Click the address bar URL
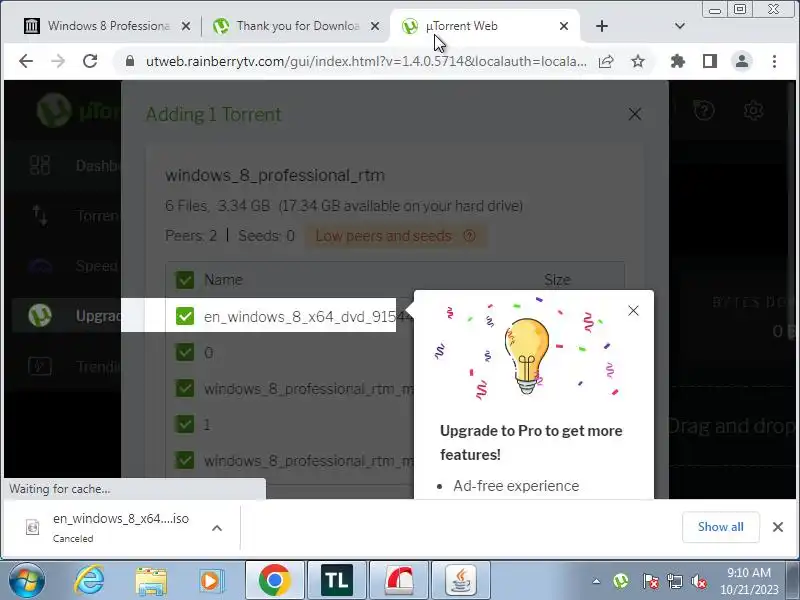The width and height of the screenshot is (800, 600). coord(366,61)
